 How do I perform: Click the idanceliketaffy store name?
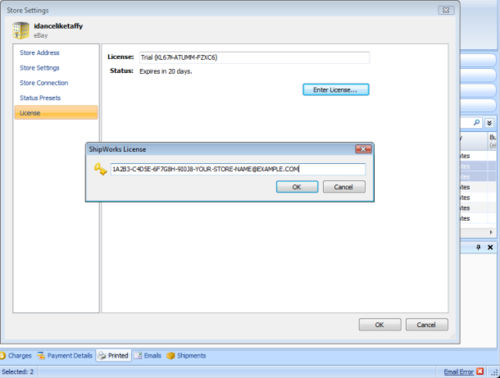click(58, 26)
